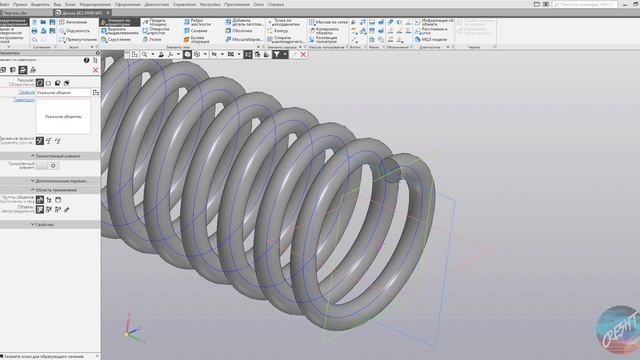This screenshot has width=640, height=360.
Task: Expand the Эскиз group dropdown arrow
Action: [x=92, y=47]
